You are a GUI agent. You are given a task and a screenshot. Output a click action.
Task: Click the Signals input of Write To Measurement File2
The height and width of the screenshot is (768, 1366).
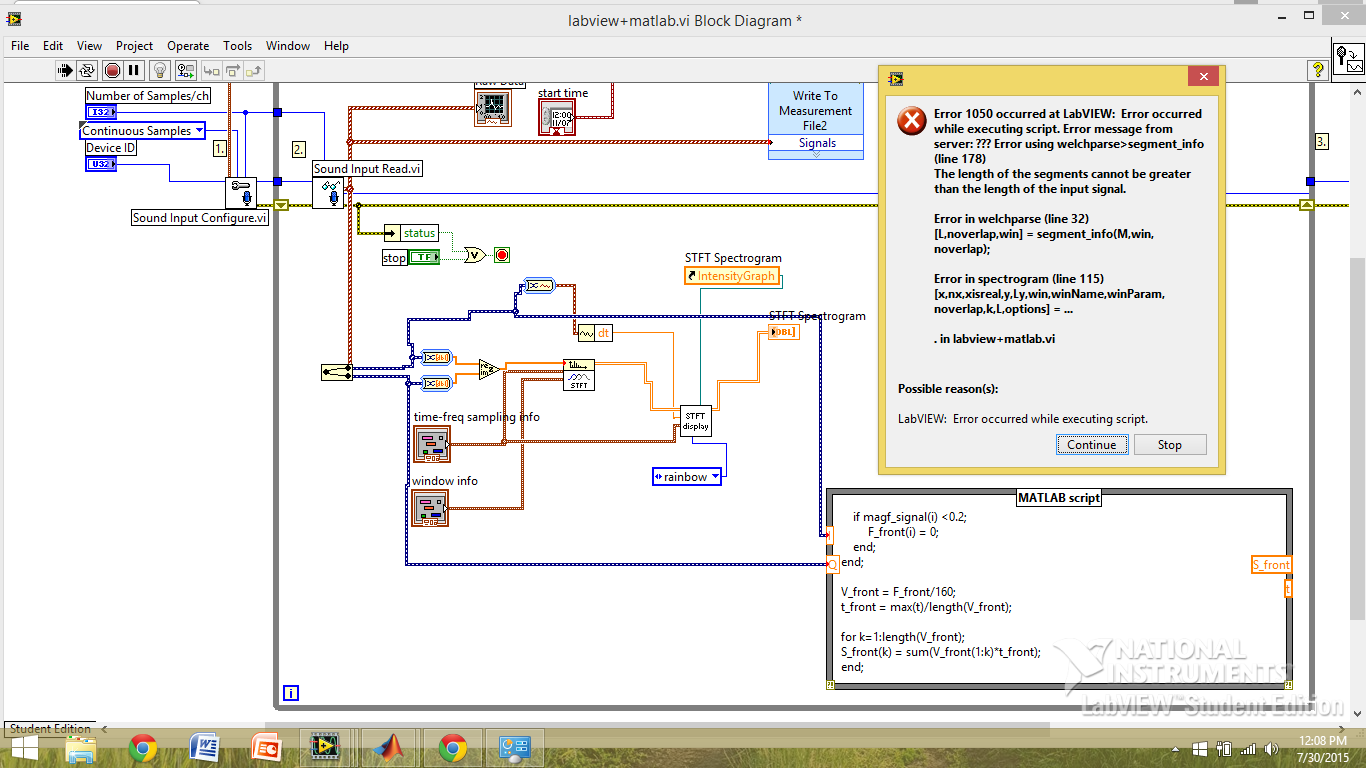point(817,143)
